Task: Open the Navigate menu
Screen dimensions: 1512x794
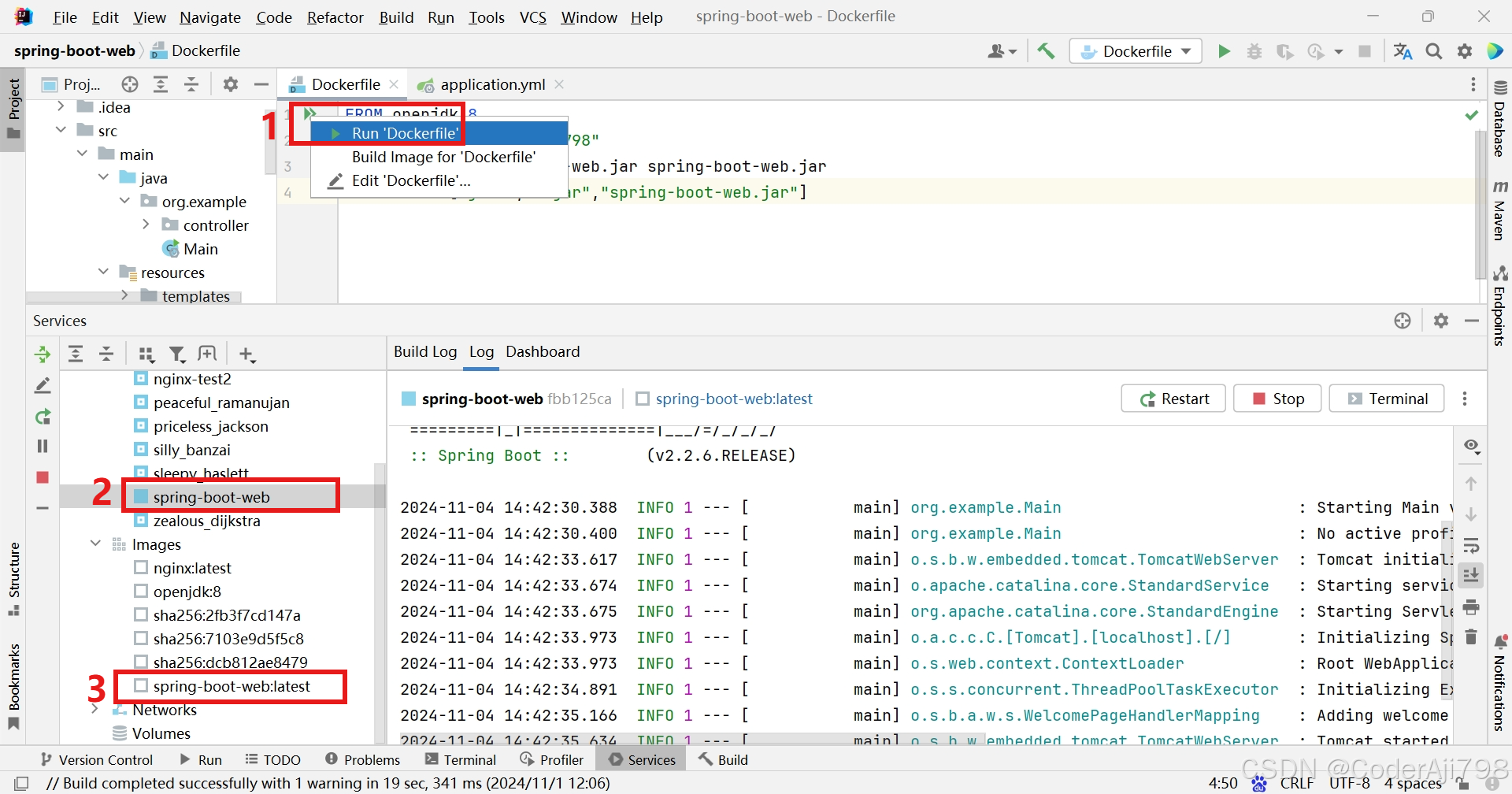Action: point(210,17)
